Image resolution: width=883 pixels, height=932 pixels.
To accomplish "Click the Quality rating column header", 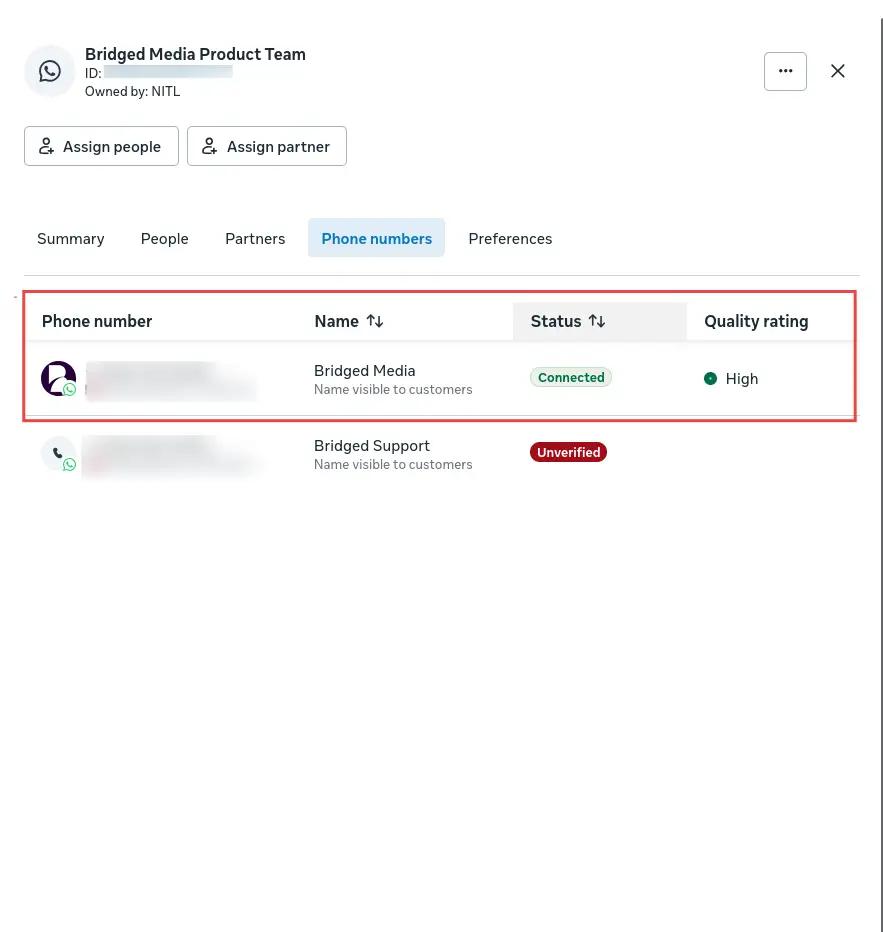I will click(756, 322).
